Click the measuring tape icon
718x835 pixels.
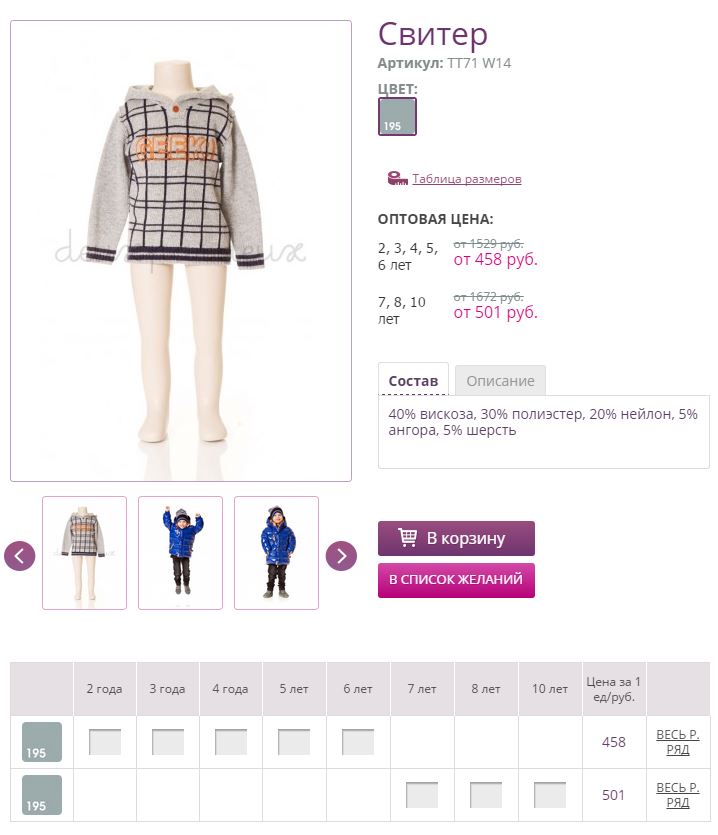click(x=397, y=178)
